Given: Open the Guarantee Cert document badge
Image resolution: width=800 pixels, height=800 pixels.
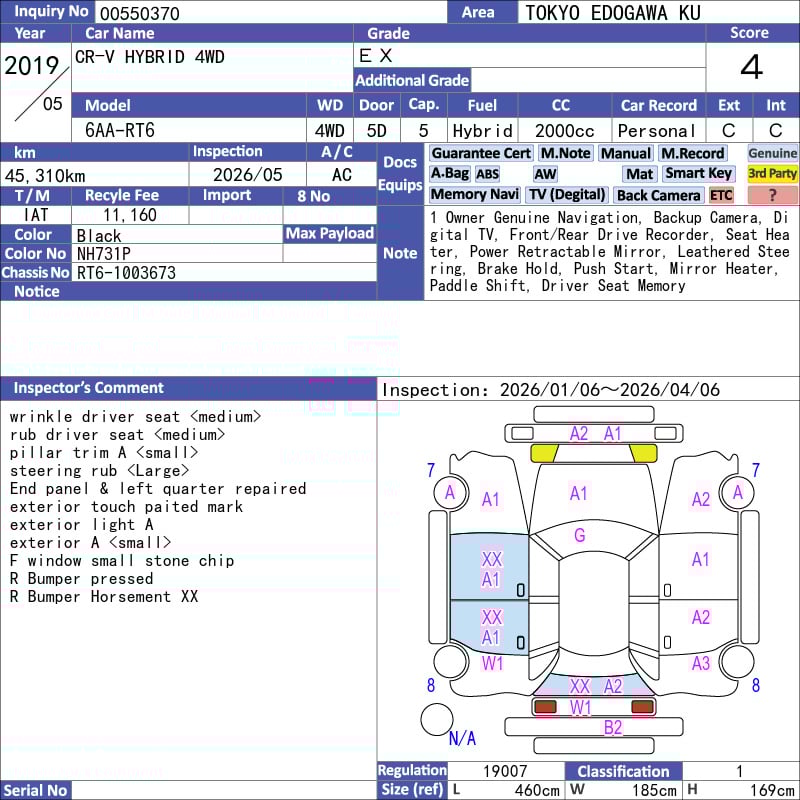Looking at the screenshot, I should tap(481, 153).
